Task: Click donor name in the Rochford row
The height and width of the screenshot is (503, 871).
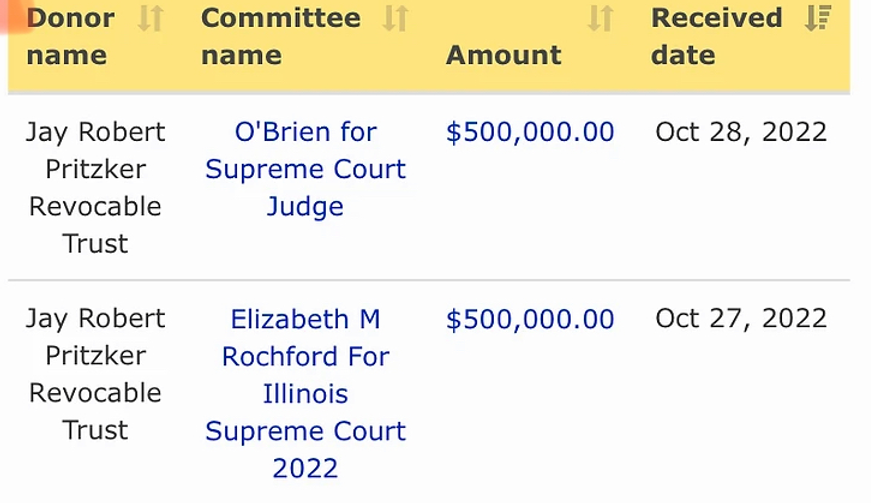Action: (95, 374)
